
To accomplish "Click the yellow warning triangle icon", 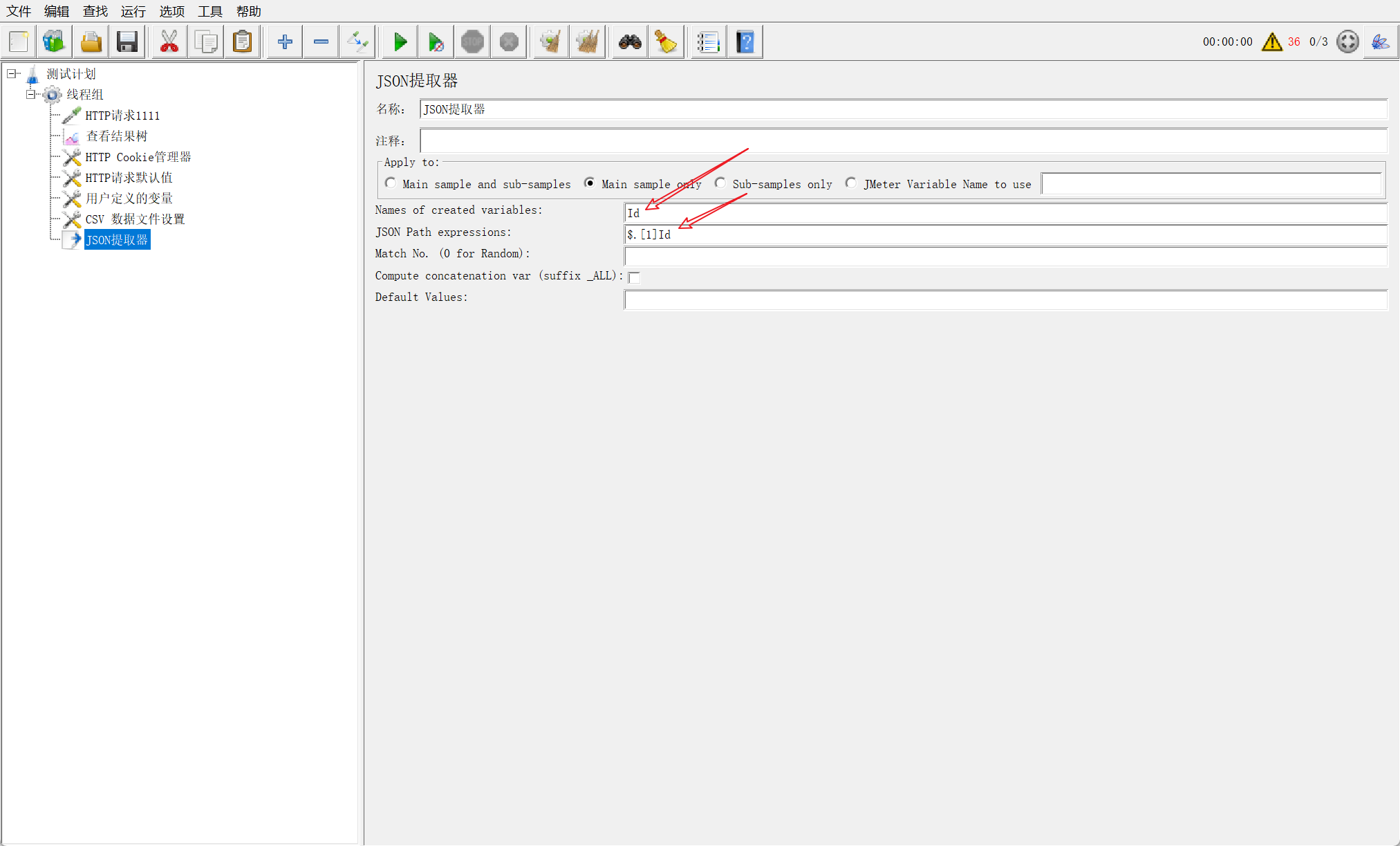I will pyautogui.click(x=1271, y=42).
